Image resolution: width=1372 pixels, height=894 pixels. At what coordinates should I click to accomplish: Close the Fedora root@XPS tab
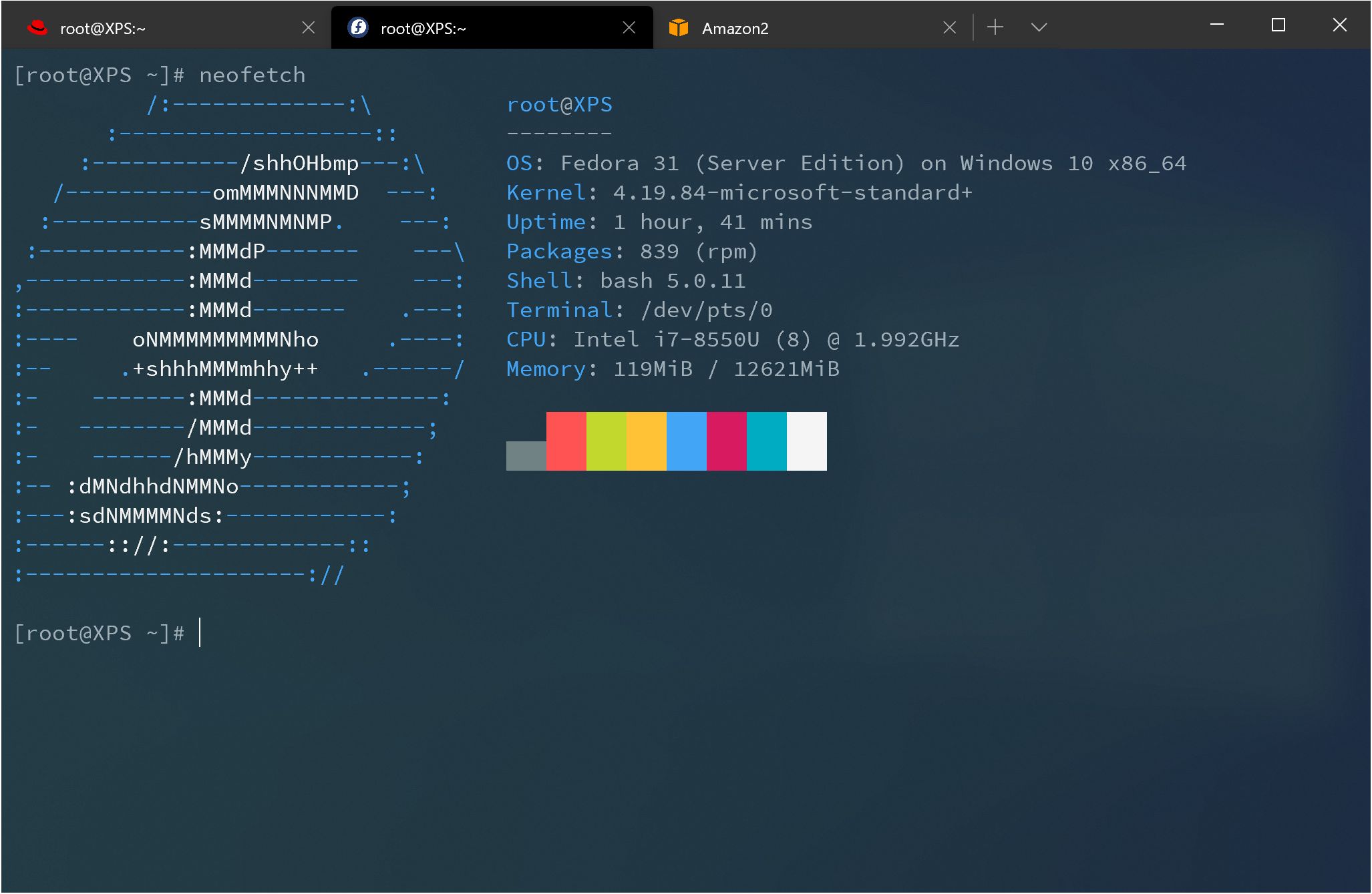click(629, 27)
